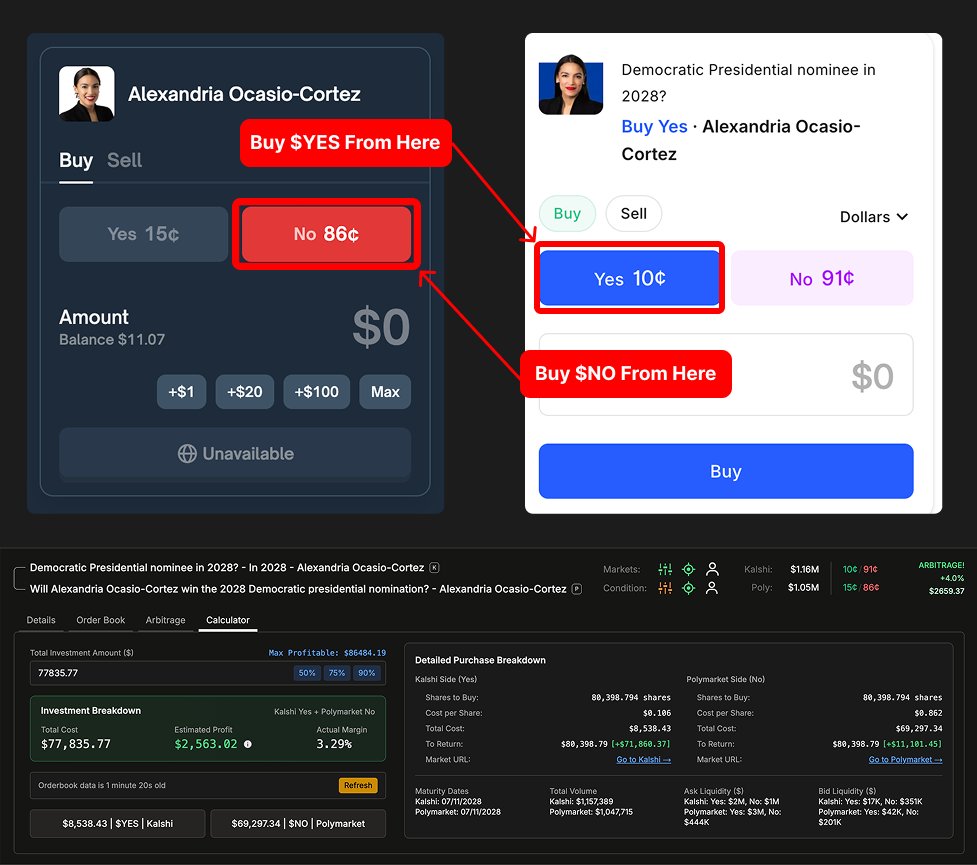This screenshot has width=977, height=865.
Task: Click Poly volume $1.05M value
Action: (x=803, y=588)
